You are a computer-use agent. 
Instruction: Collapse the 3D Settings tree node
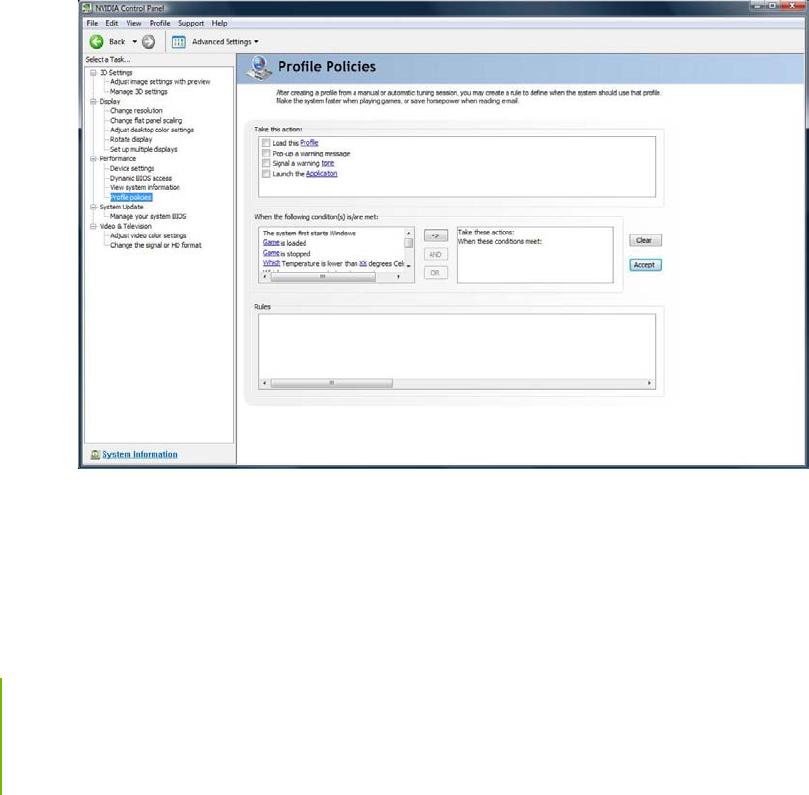pyautogui.click(x=93, y=73)
